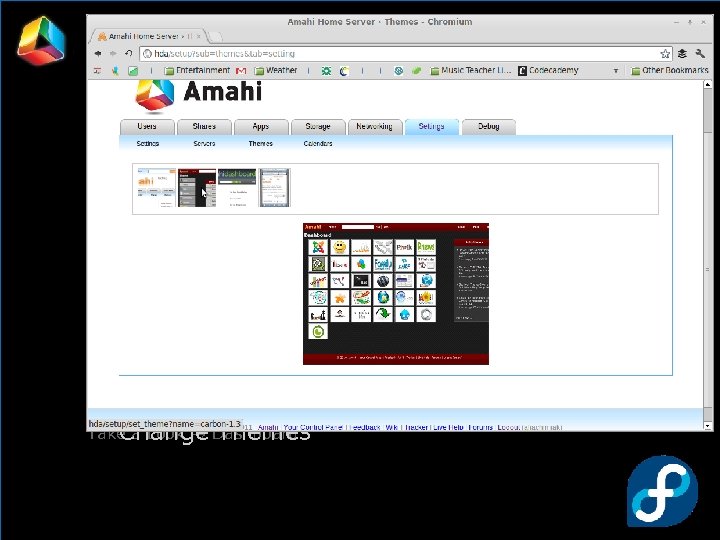
Task: Click the page scrollbar down arrow
Action: (x=708, y=426)
